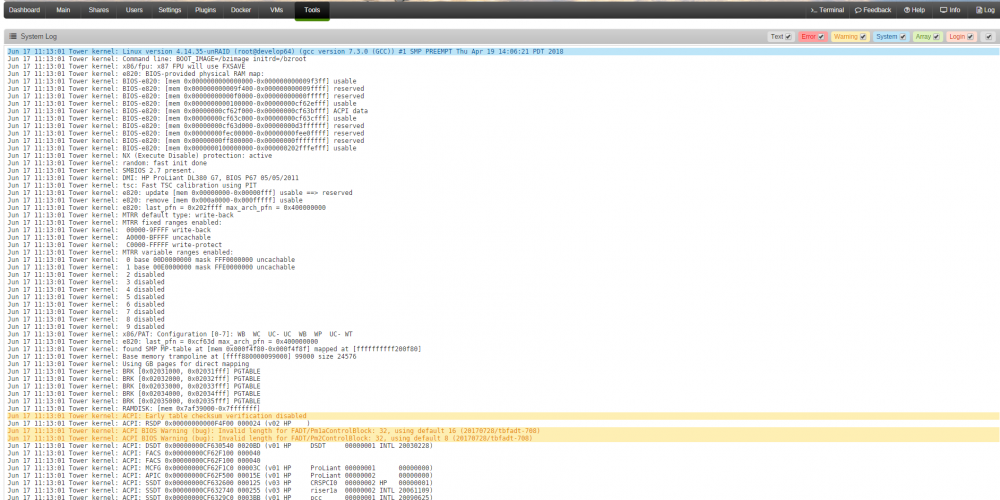Click the System Log list icon
Viewport: 1000px width, 500px height.
point(13,37)
